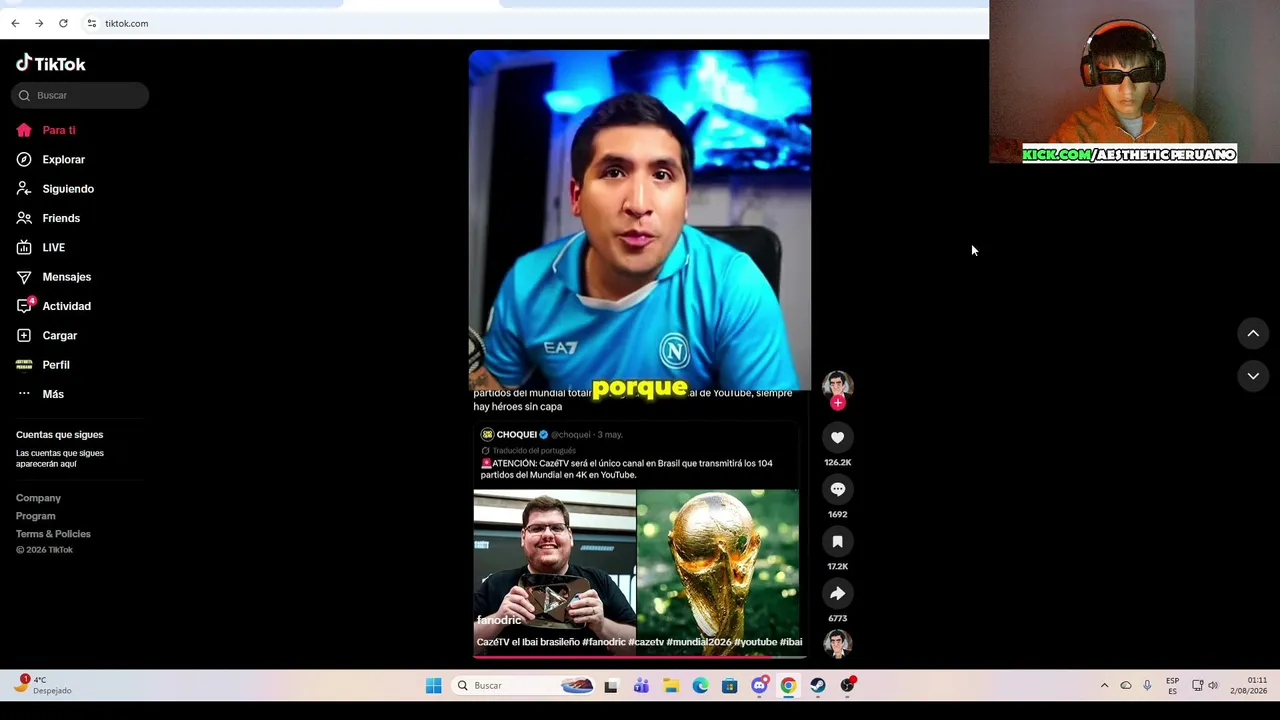Show hidden system tray icons
This screenshot has width=1280, height=720.
(1104, 686)
